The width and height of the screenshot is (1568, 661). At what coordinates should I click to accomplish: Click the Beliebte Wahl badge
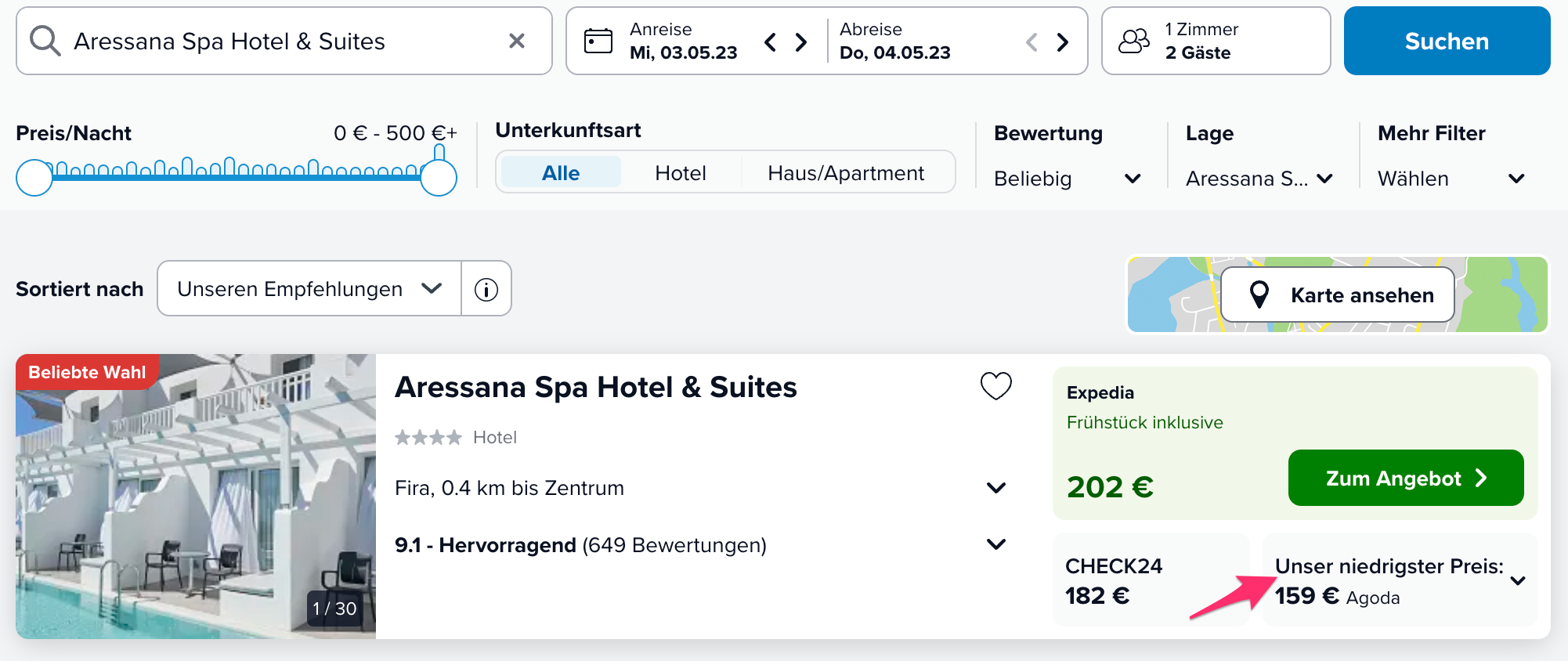click(x=87, y=372)
